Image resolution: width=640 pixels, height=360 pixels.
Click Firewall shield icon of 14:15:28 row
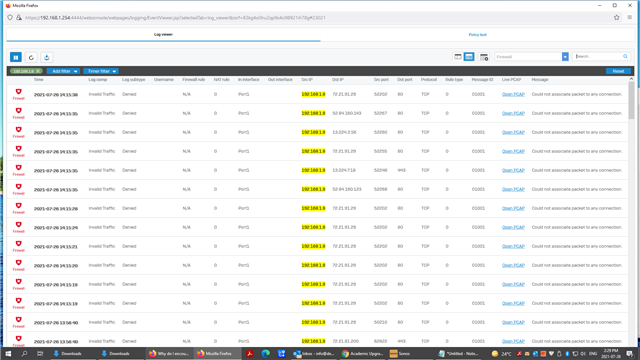[x=18, y=207]
